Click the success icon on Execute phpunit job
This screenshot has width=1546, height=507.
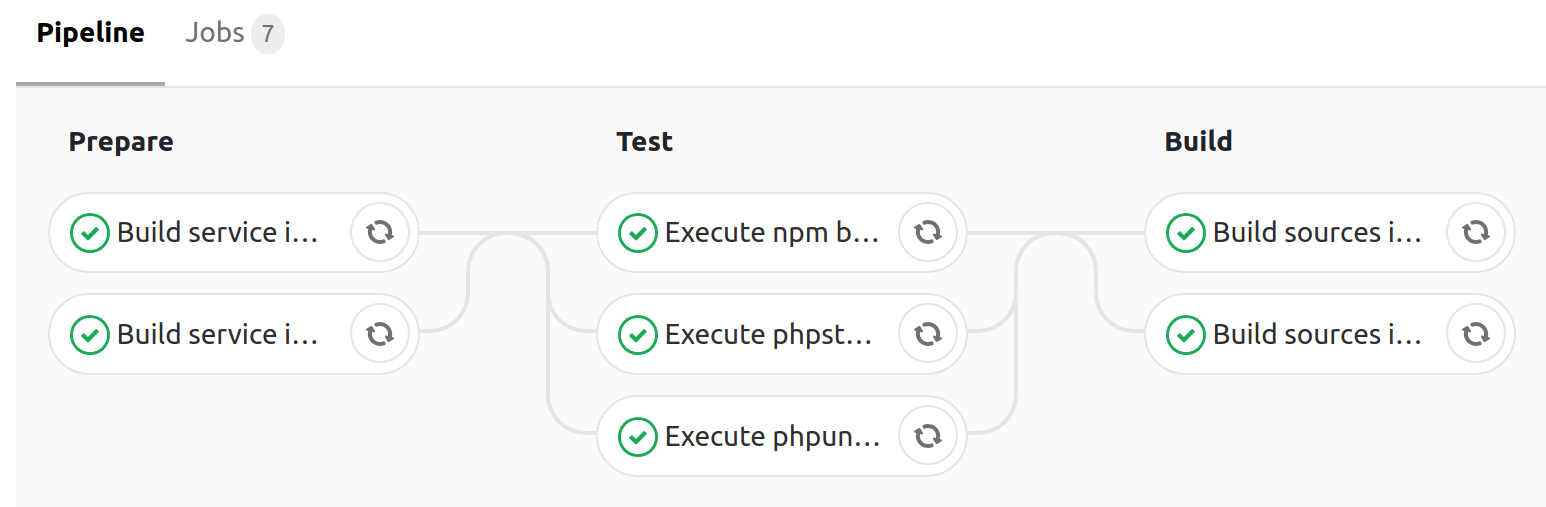tap(637, 436)
